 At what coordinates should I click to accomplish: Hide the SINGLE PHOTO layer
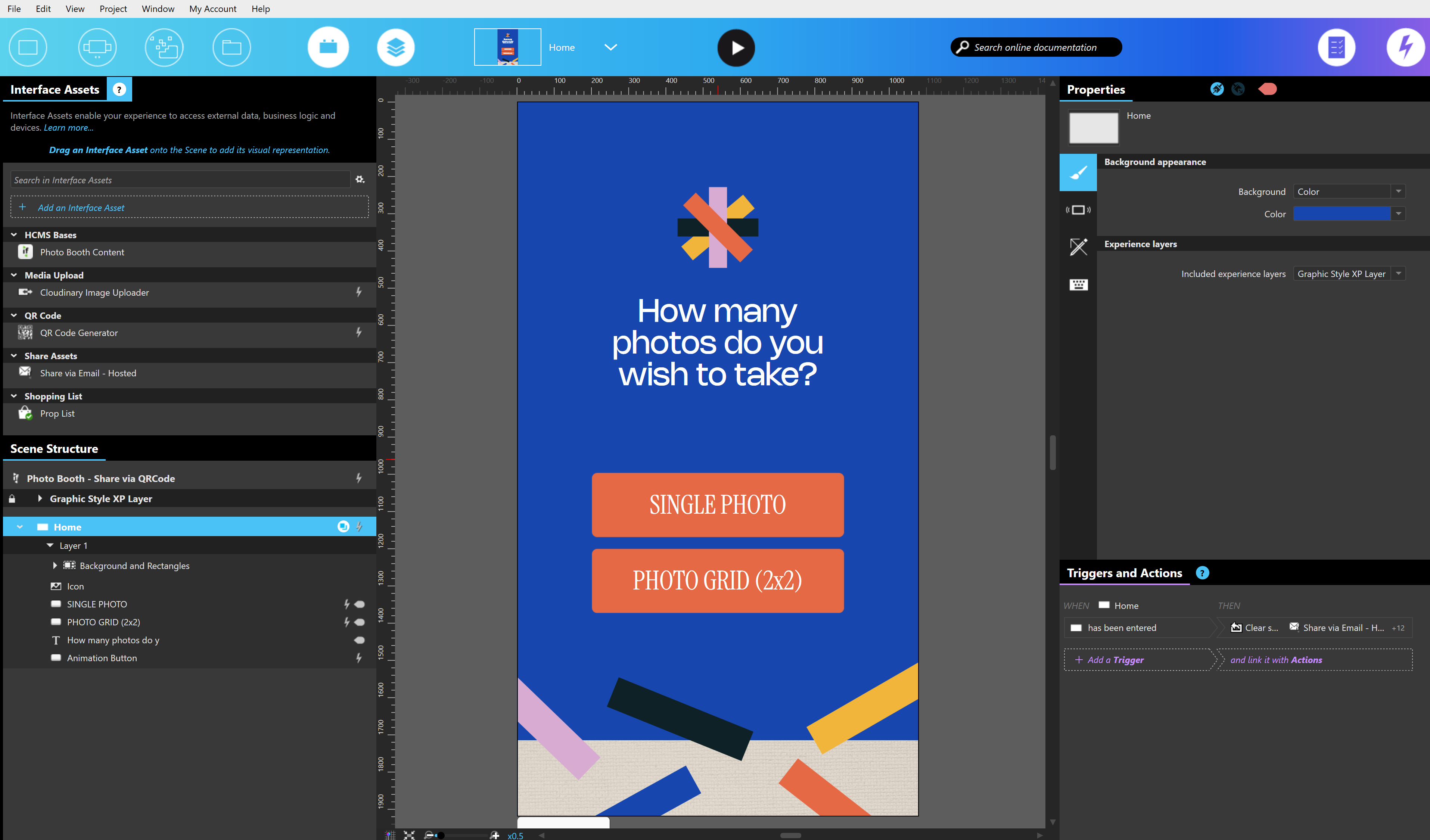coord(360,604)
